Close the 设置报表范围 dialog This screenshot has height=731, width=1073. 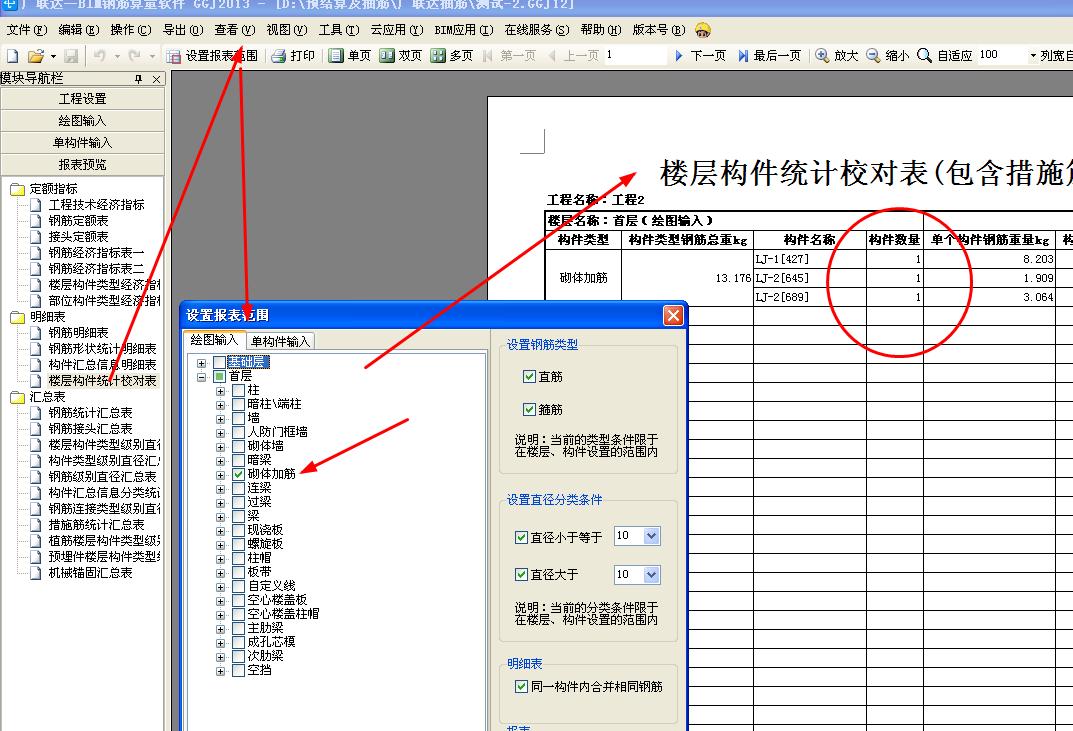[x=673, y=316]
